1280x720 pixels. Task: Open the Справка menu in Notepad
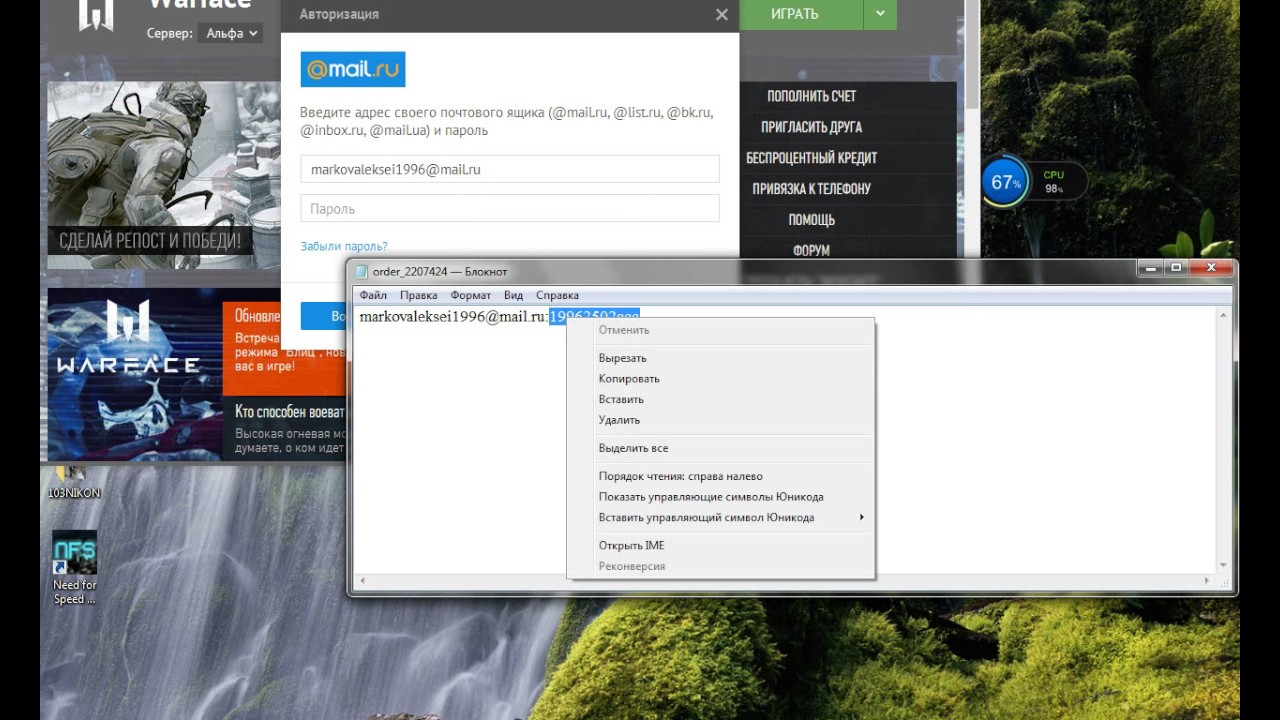tap(557, 295)
